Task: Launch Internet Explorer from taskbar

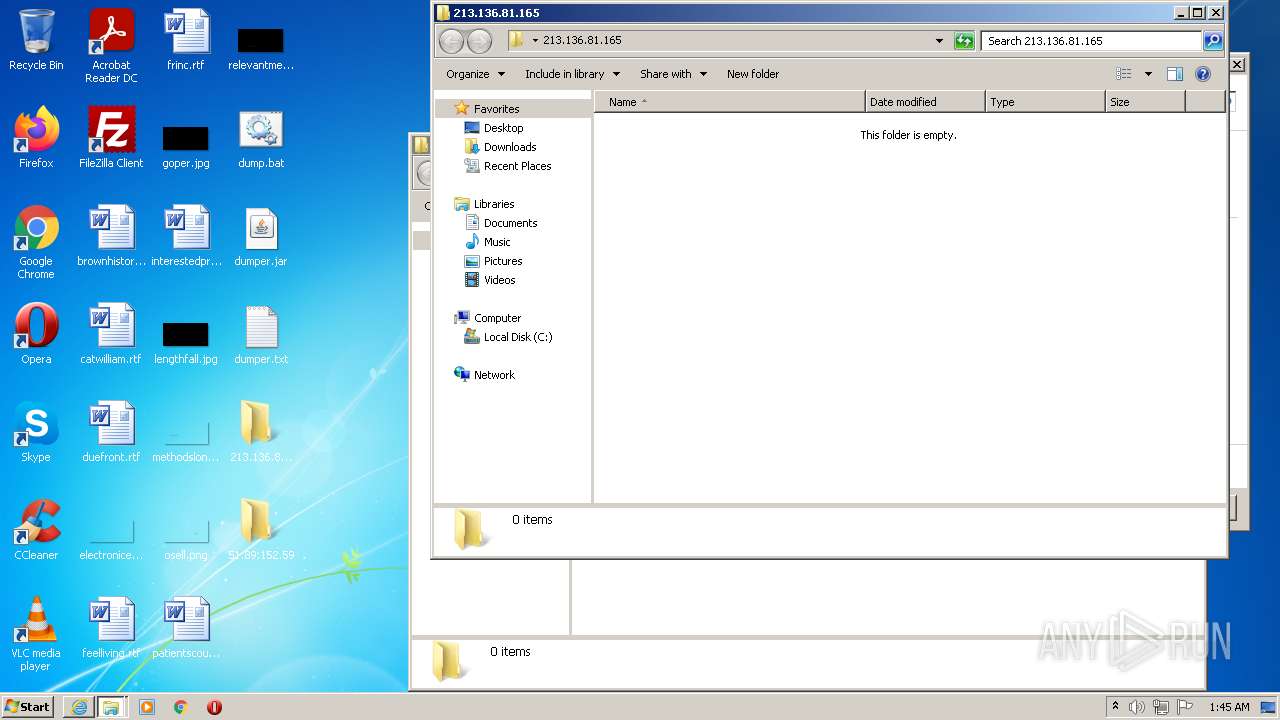Action: point(79,707)
